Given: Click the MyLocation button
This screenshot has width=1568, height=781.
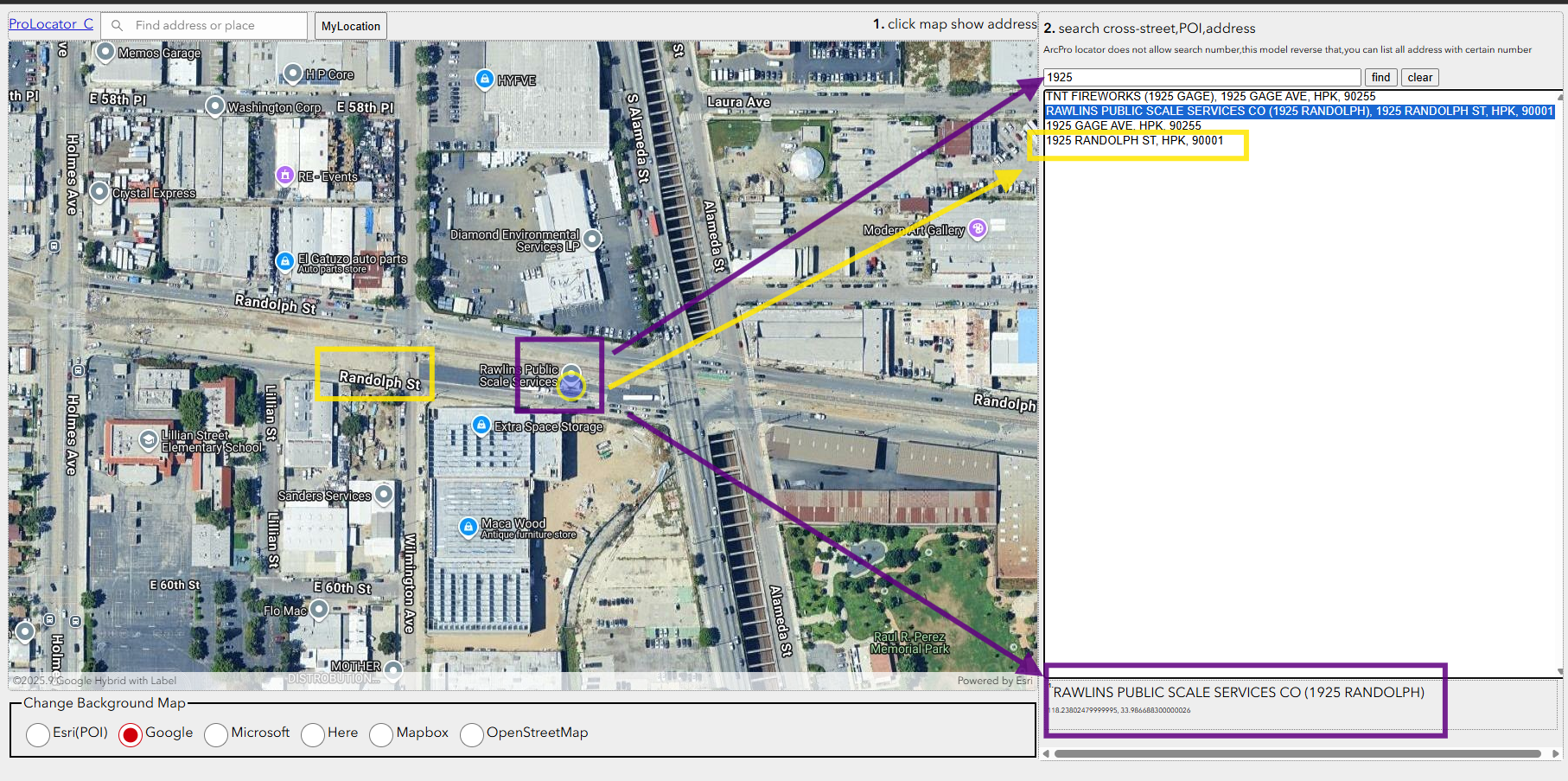Looking at the screenshot, I should (350, 26).
